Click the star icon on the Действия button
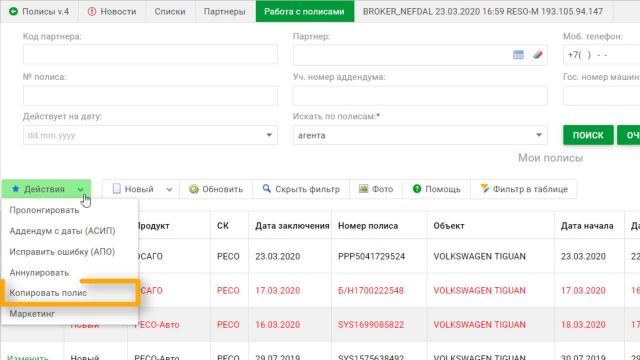Viewport: 640px width, 360px height. pos(16,189)
